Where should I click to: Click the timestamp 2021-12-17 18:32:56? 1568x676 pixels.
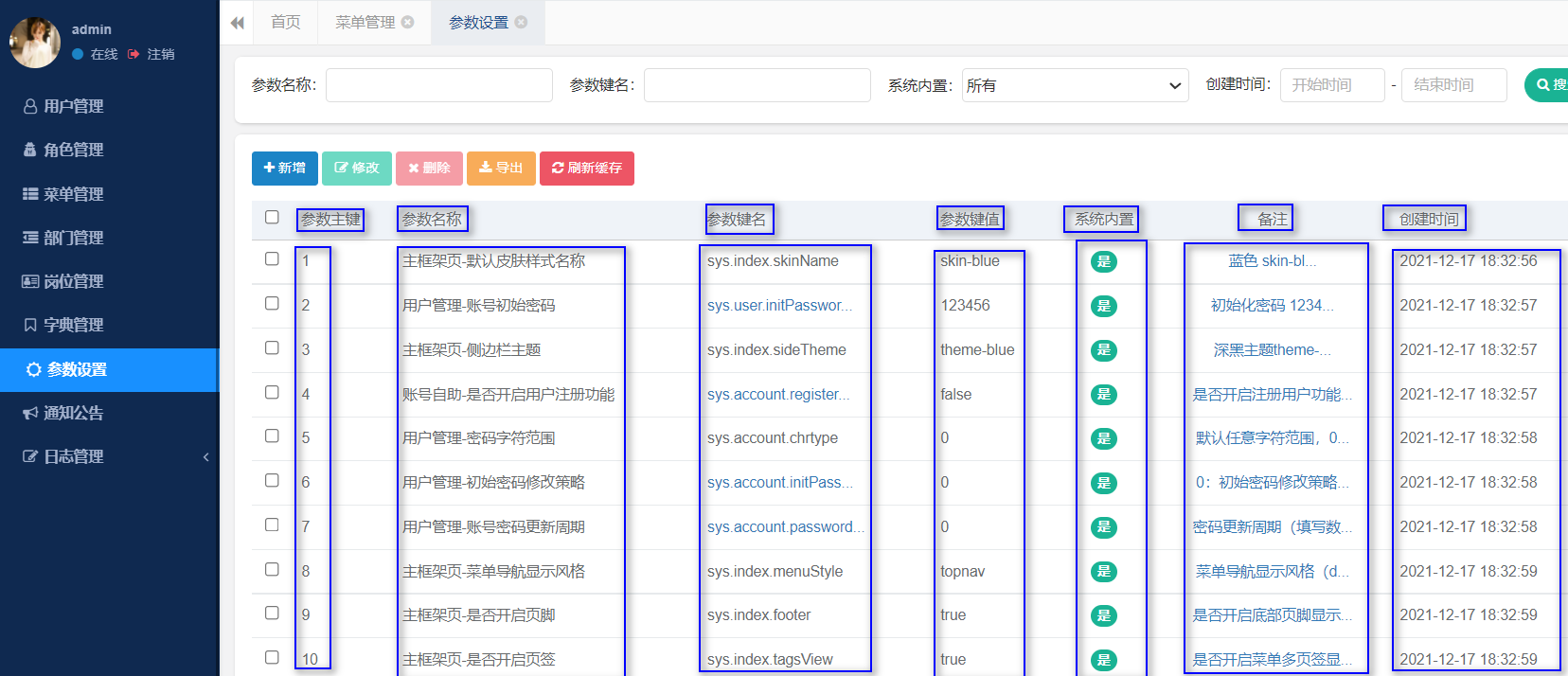1469,261
